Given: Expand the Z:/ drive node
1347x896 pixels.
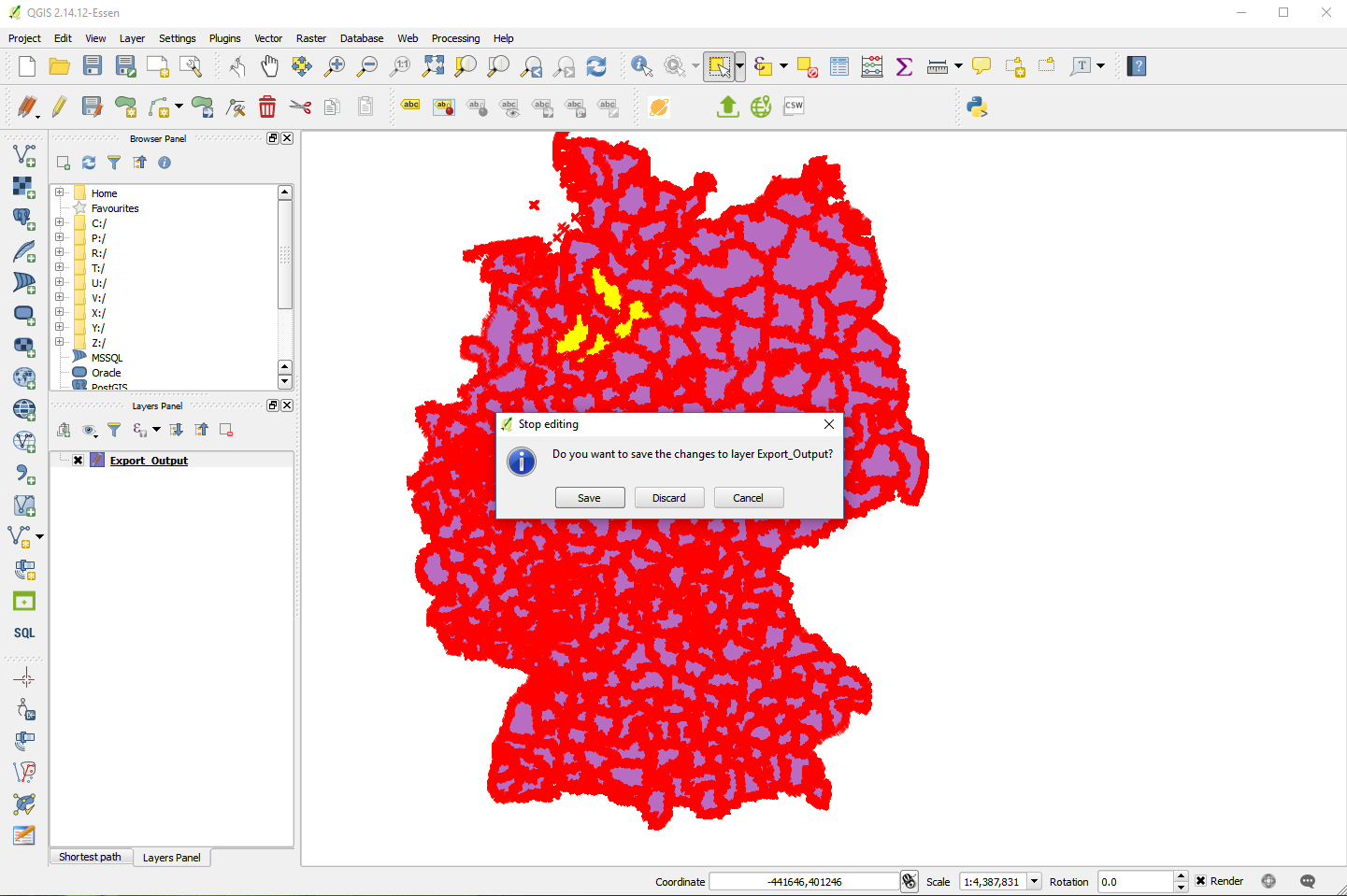Looking at the screenshot, I should tap(60, 342).
